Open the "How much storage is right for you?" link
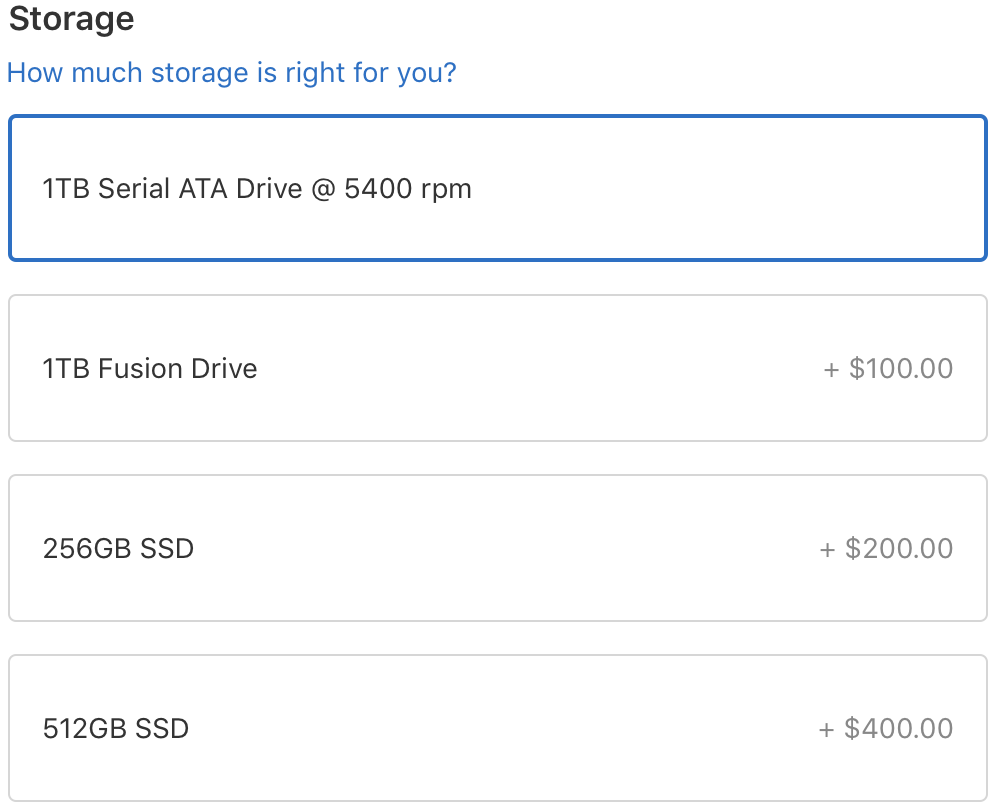This screenshot has width=998, height=812. [x=231, y=73]
